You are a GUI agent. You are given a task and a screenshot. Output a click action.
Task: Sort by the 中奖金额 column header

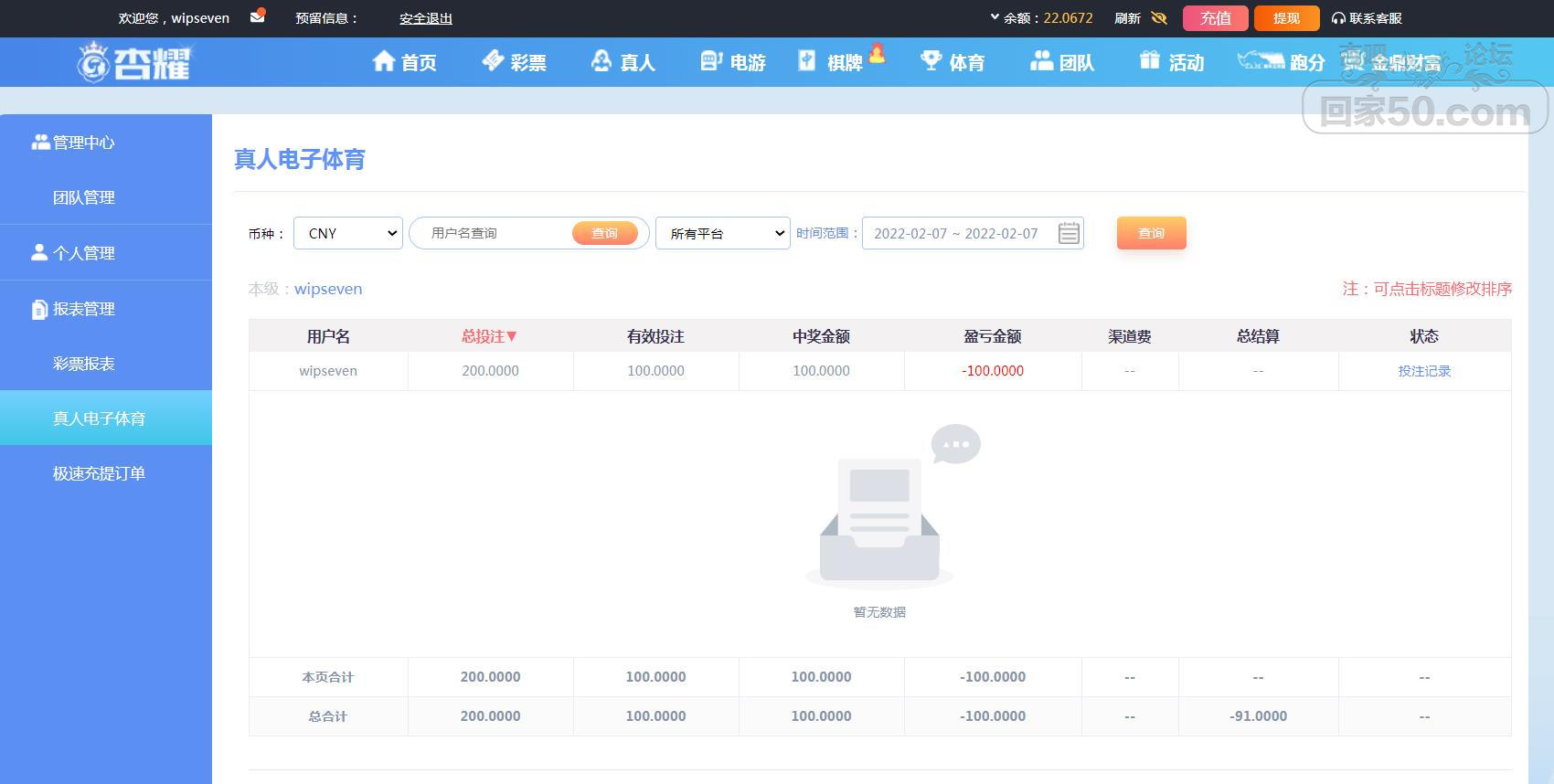click(x=821, y=336)
